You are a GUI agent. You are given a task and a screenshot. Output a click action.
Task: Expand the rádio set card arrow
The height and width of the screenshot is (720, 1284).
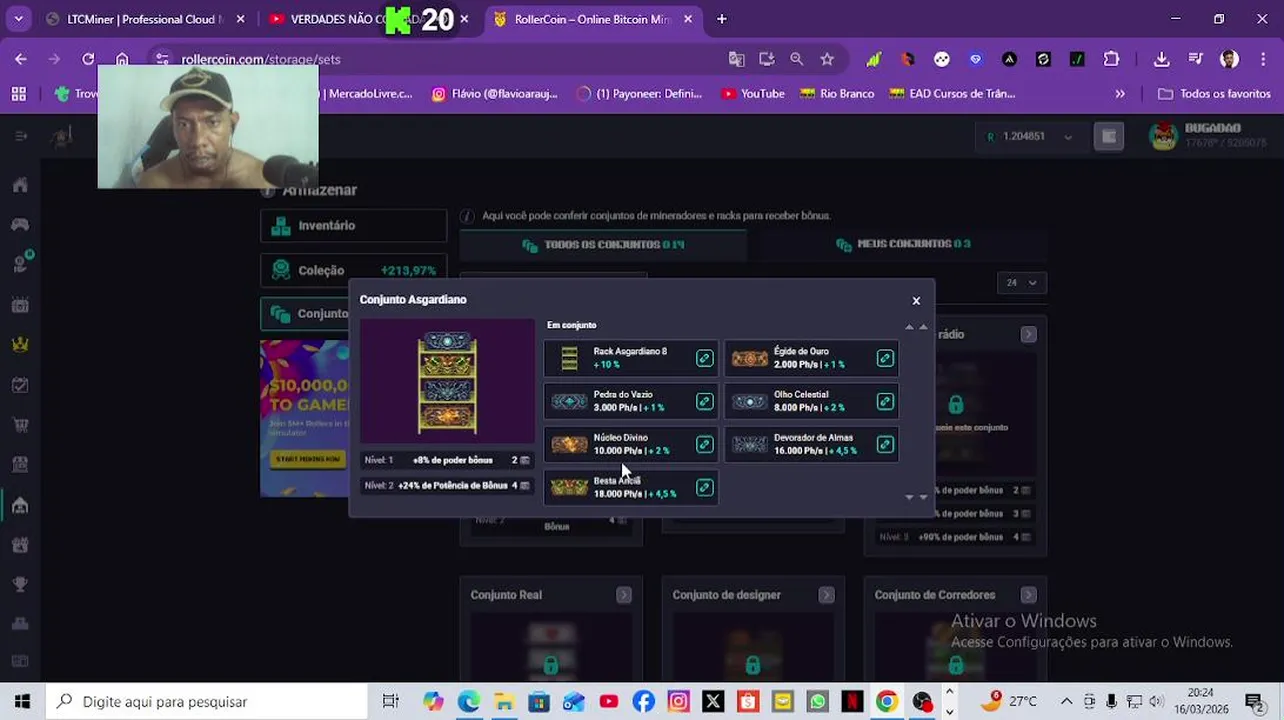click(x=1028, y=334)
